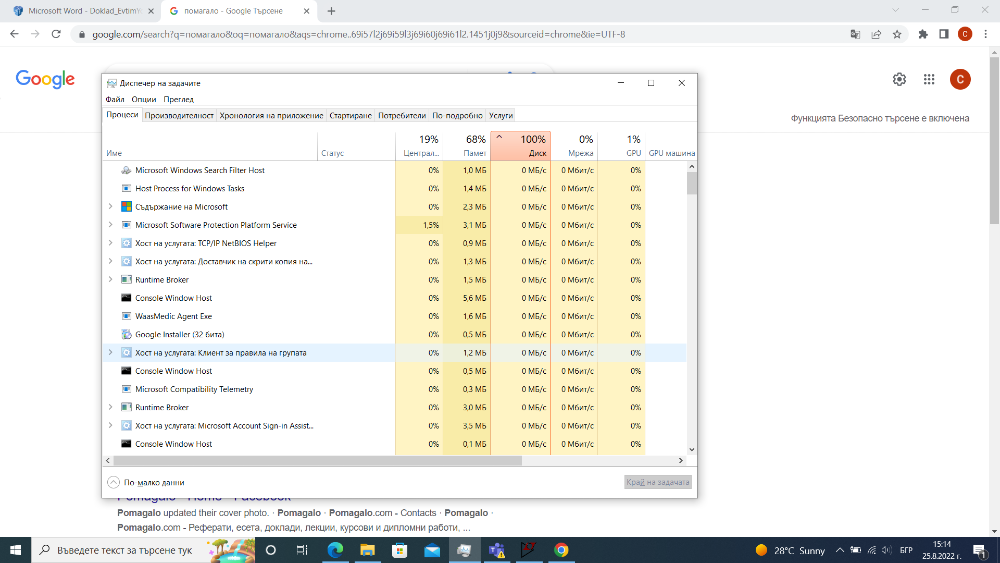Select Microsoft Windows Search Filter Host row
Image resolution: width=1000 pixels, height=563 pixels.
coord(394,170)
